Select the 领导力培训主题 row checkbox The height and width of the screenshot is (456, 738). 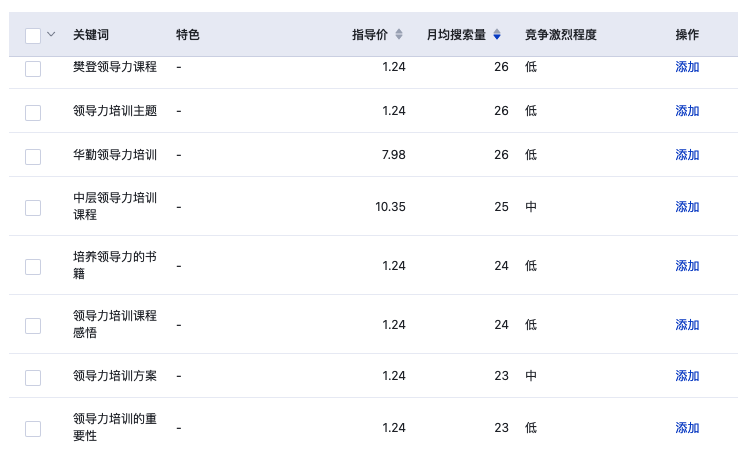33,112
